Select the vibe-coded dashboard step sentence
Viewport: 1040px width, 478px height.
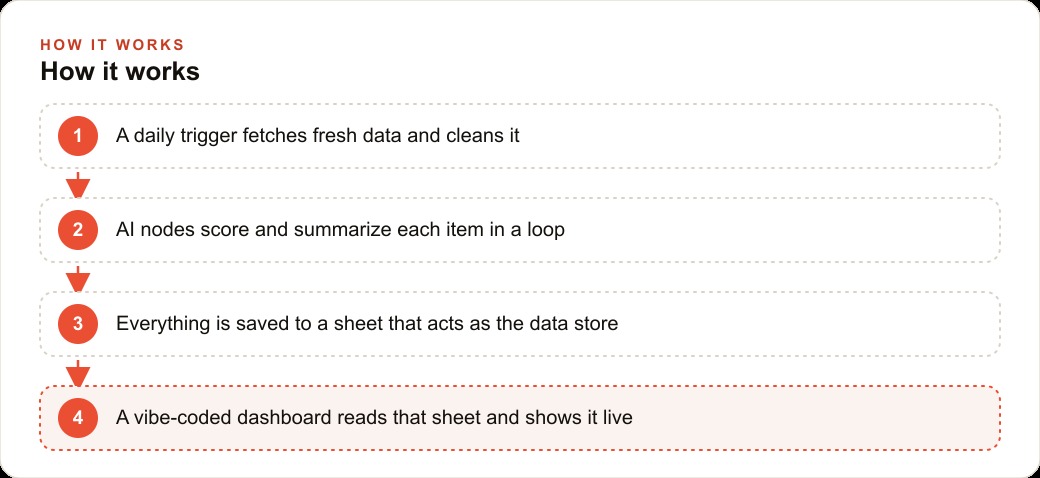click(x=374, y=418)
